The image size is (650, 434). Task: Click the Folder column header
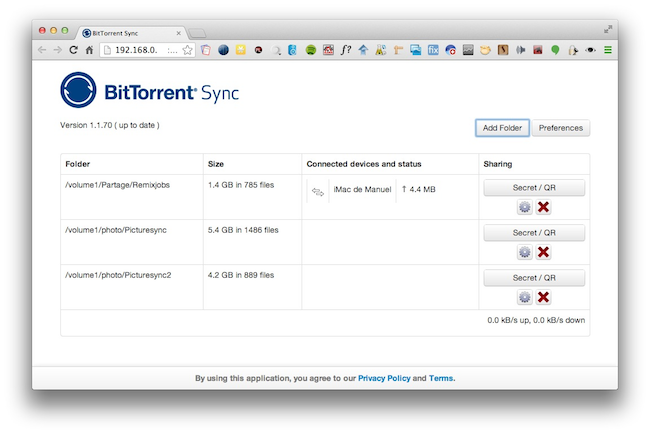78,164
